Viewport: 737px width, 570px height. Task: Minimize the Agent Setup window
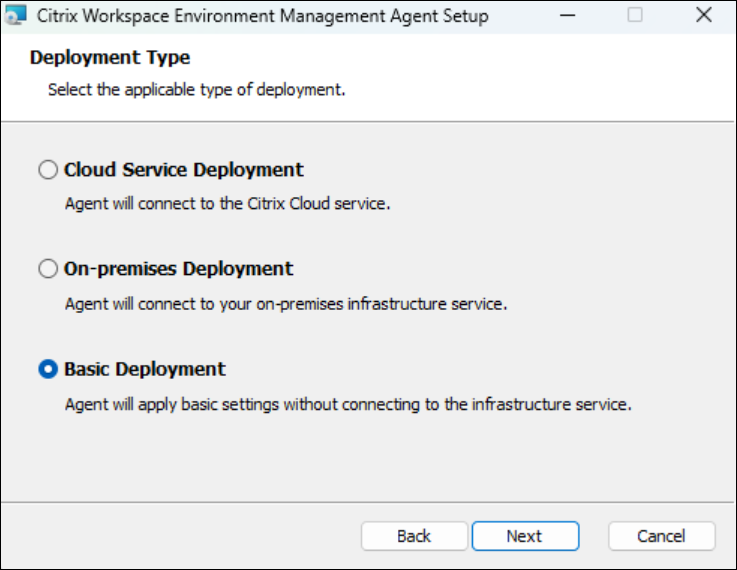[569, 16]
